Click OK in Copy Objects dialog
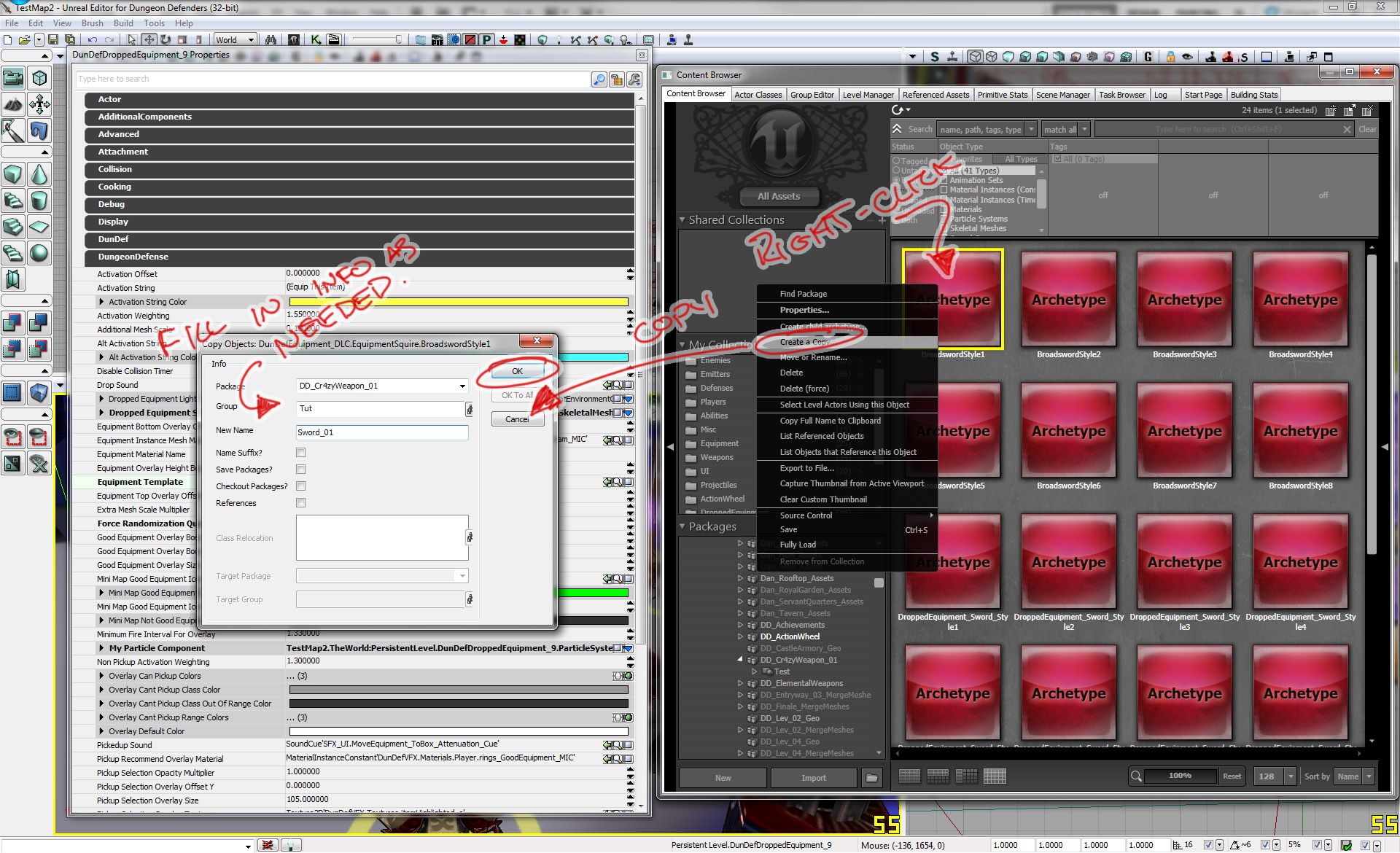 coord(517,371)
